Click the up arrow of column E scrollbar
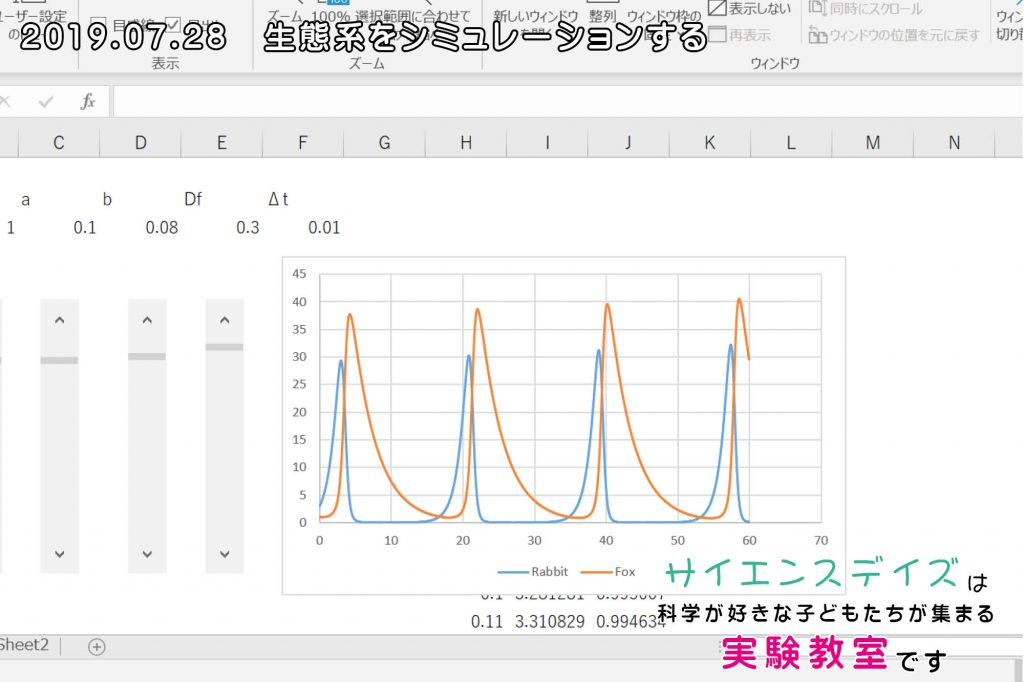This screenshot has width=1024, height=682. pos(225,320)
